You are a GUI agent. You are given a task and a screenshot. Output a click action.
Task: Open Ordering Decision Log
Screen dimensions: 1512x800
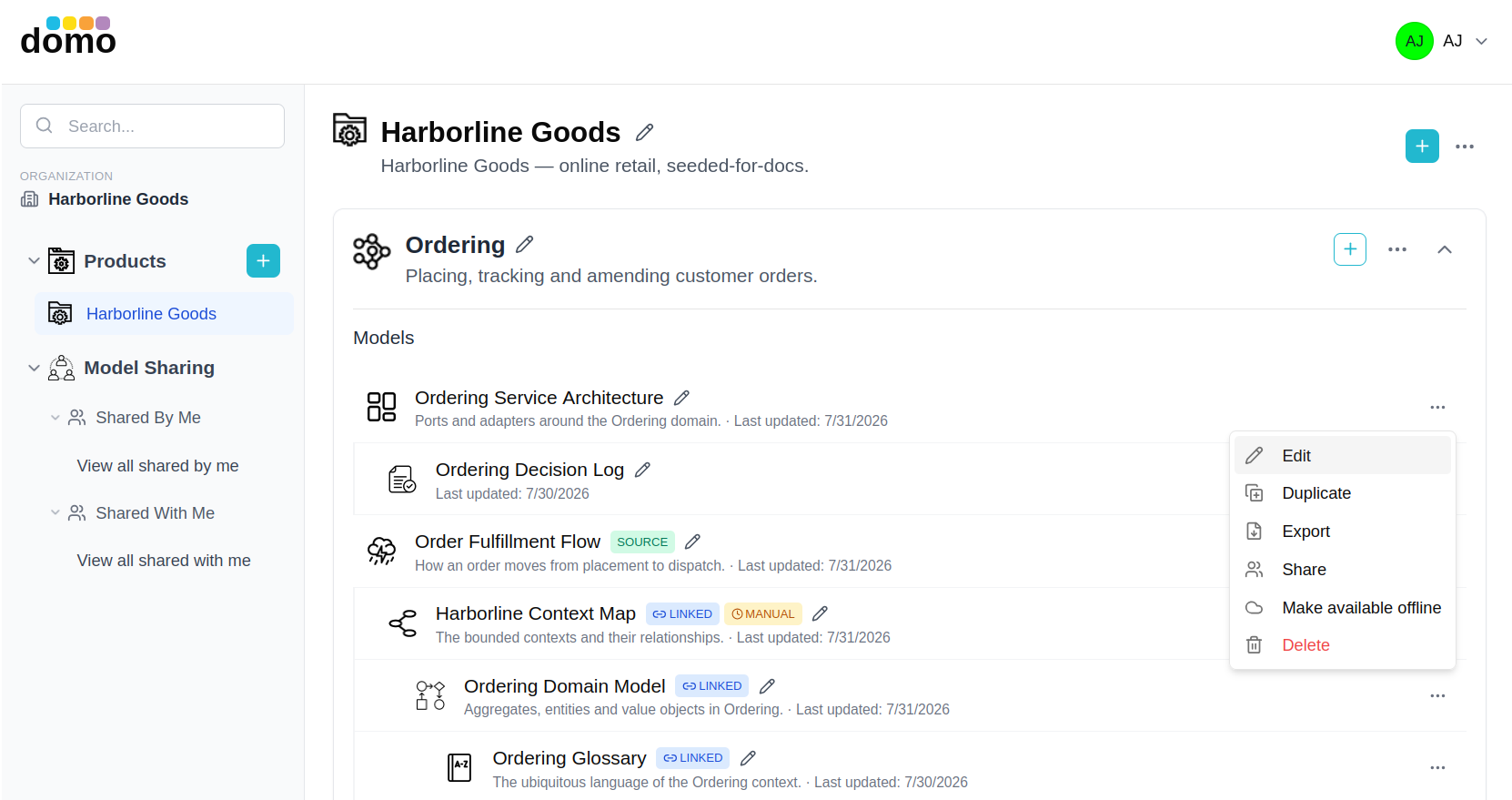pos(529,470)
